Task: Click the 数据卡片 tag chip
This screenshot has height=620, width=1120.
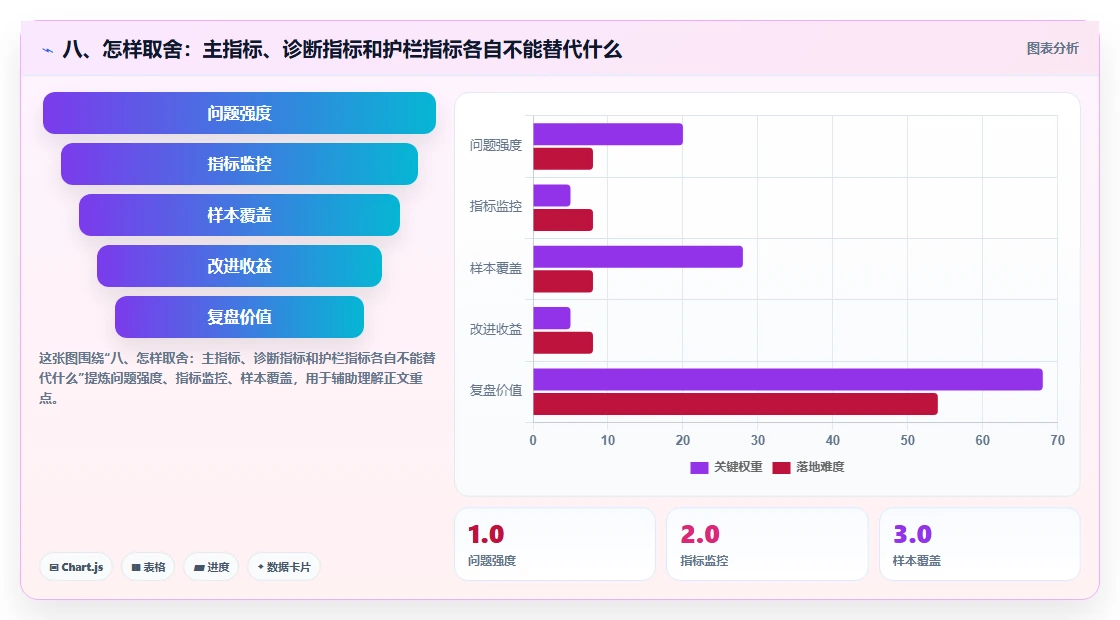Action: [284, 567]
